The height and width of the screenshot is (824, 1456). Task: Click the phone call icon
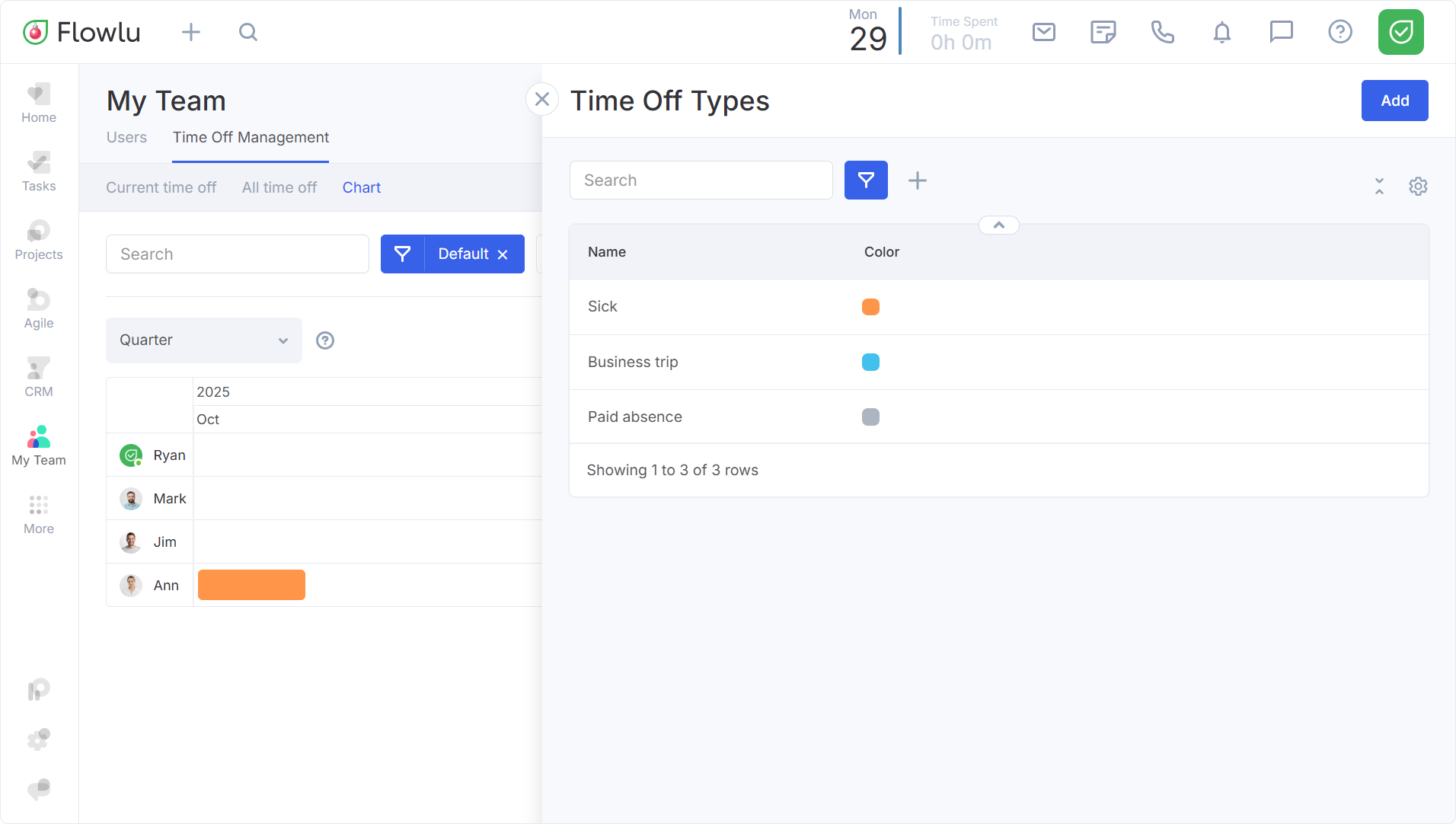[1162, 32]
